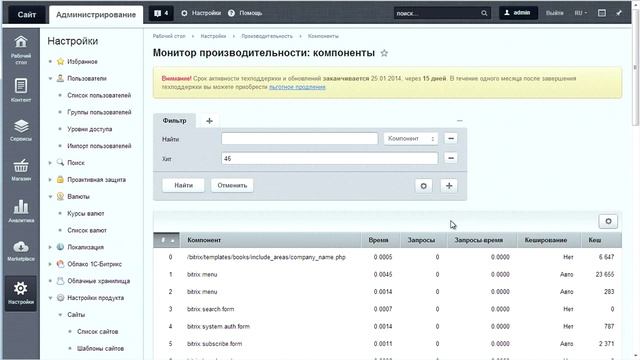
Task: Add page to favorites with star icon
Action: (384, 53)
